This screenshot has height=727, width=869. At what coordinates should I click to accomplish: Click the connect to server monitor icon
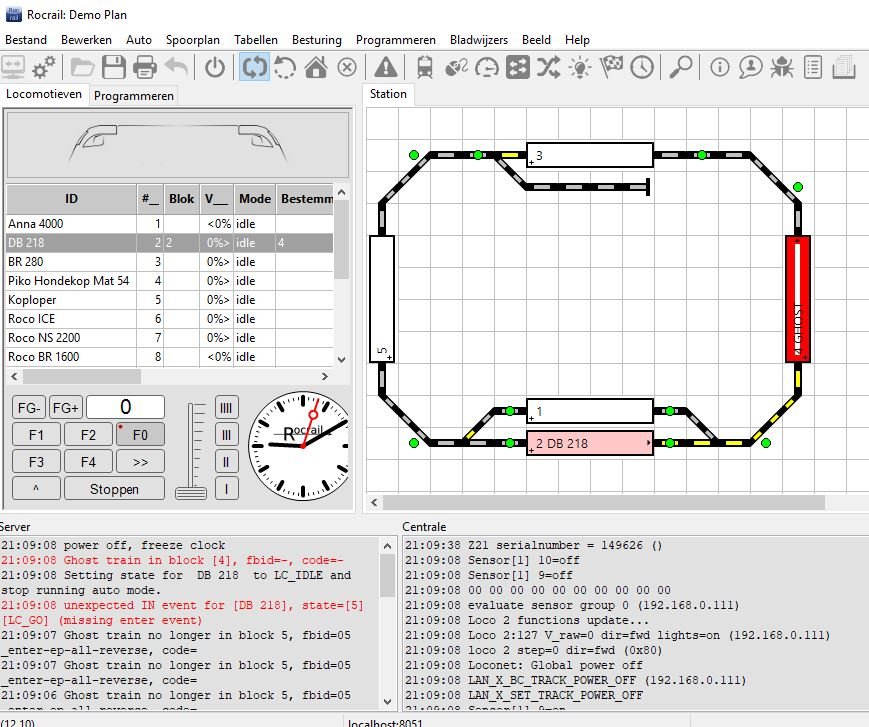[12, 68]
